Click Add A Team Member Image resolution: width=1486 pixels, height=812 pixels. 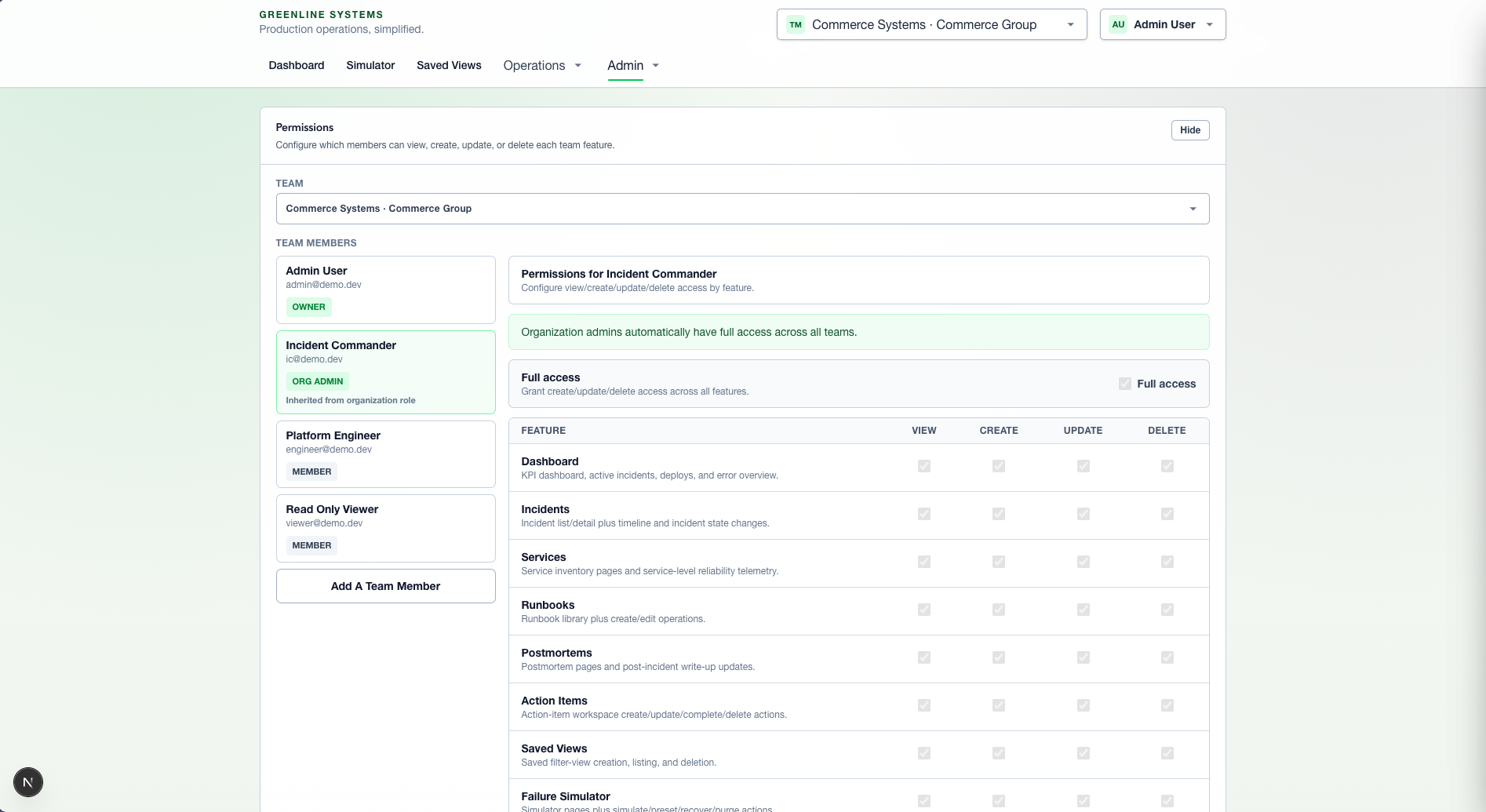coord(385,586)
